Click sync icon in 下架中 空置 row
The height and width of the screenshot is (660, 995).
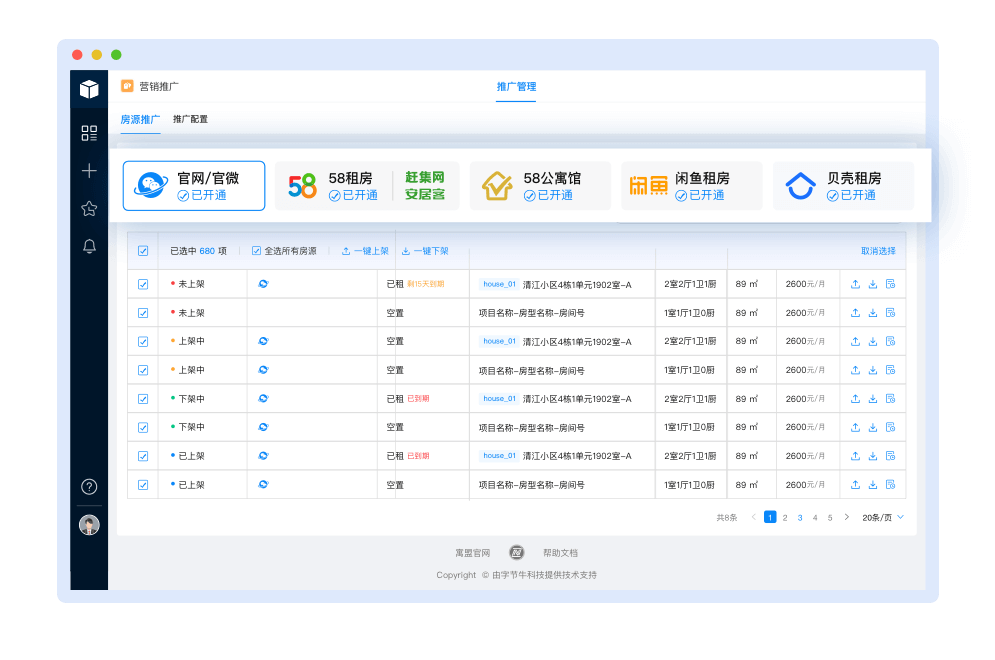263,427
